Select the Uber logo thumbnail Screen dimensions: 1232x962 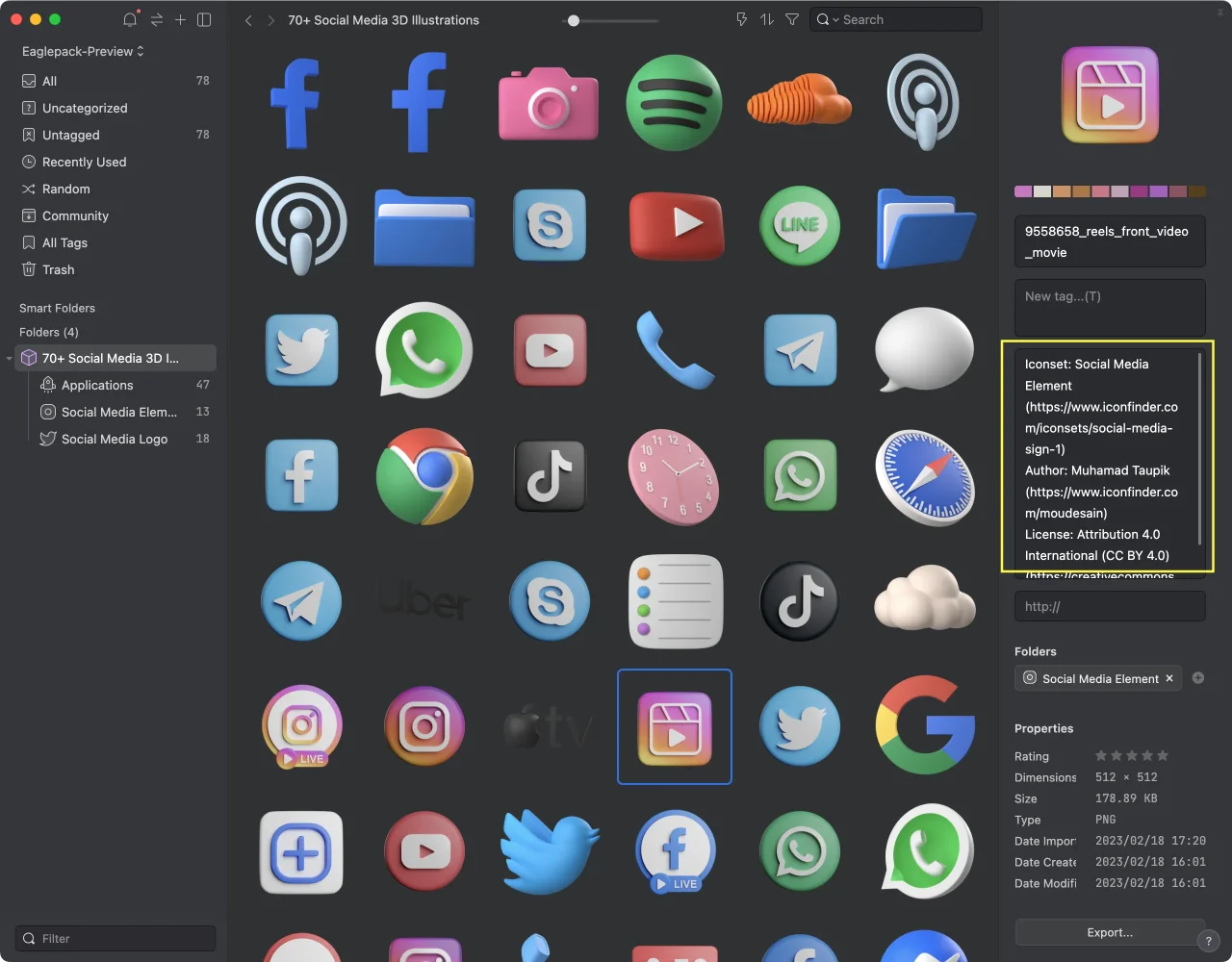(x=424, y=601)
